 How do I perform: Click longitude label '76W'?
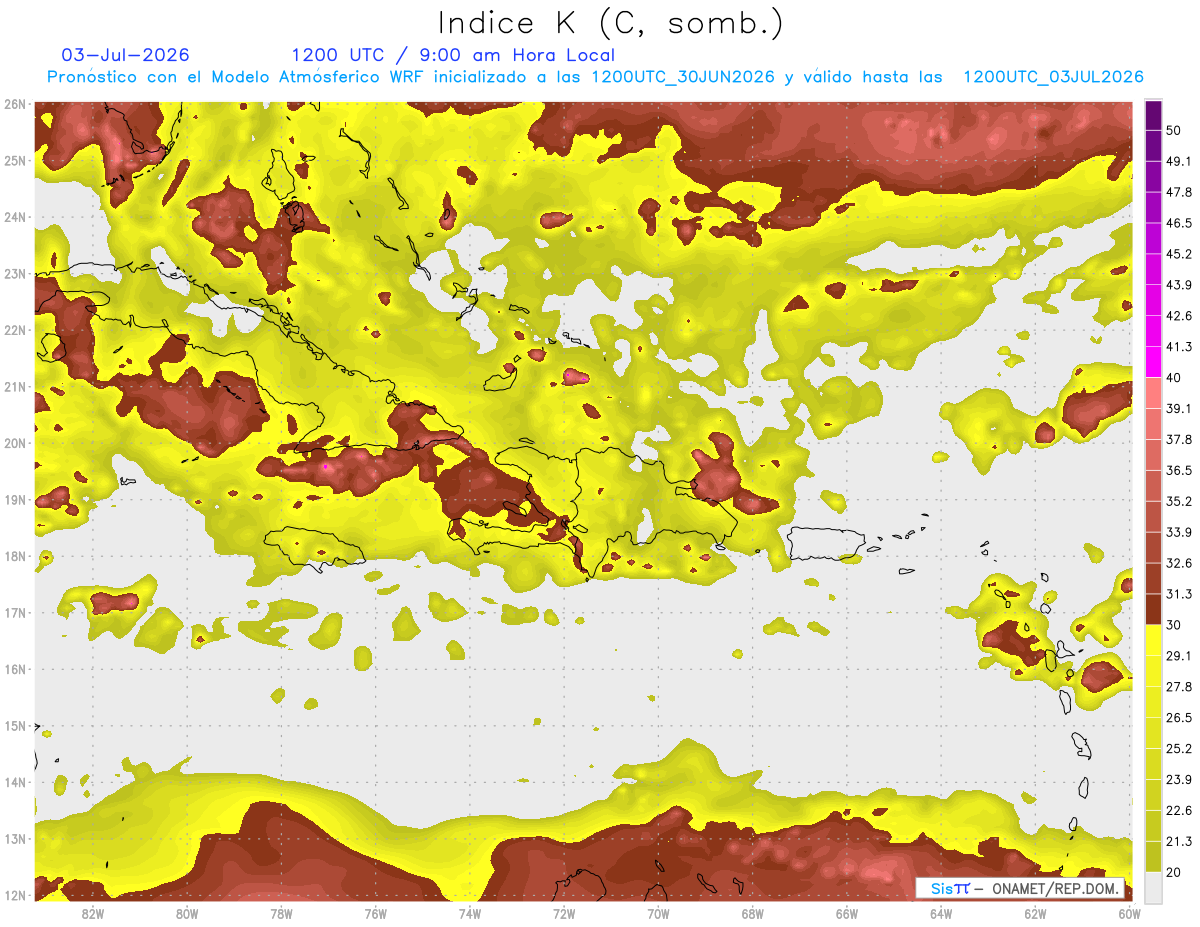(375, 914)
